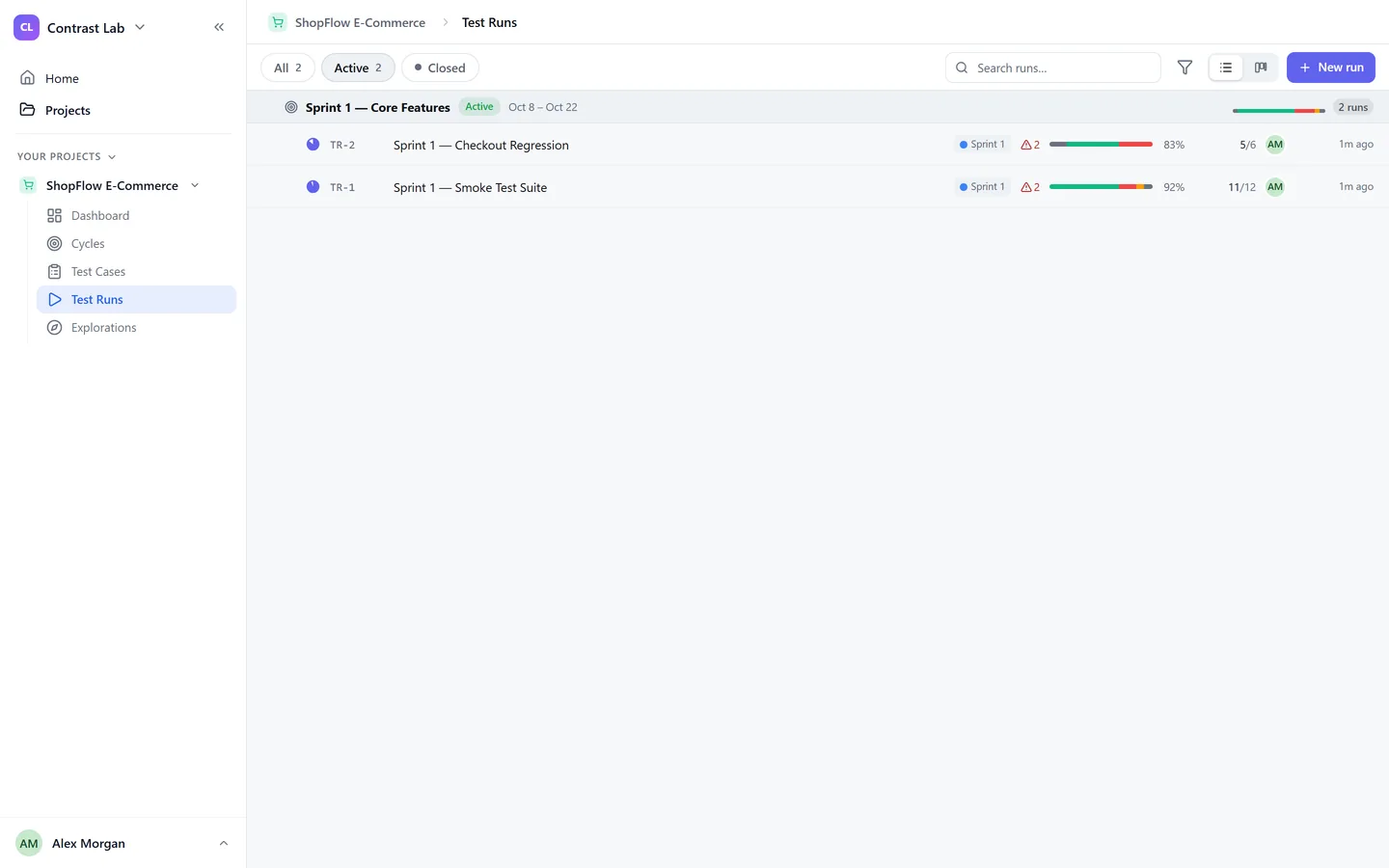Open Sprint 1 — Smoke Test Suite run
This screenshot has height=868, width=1389.
tap(470, 187)
